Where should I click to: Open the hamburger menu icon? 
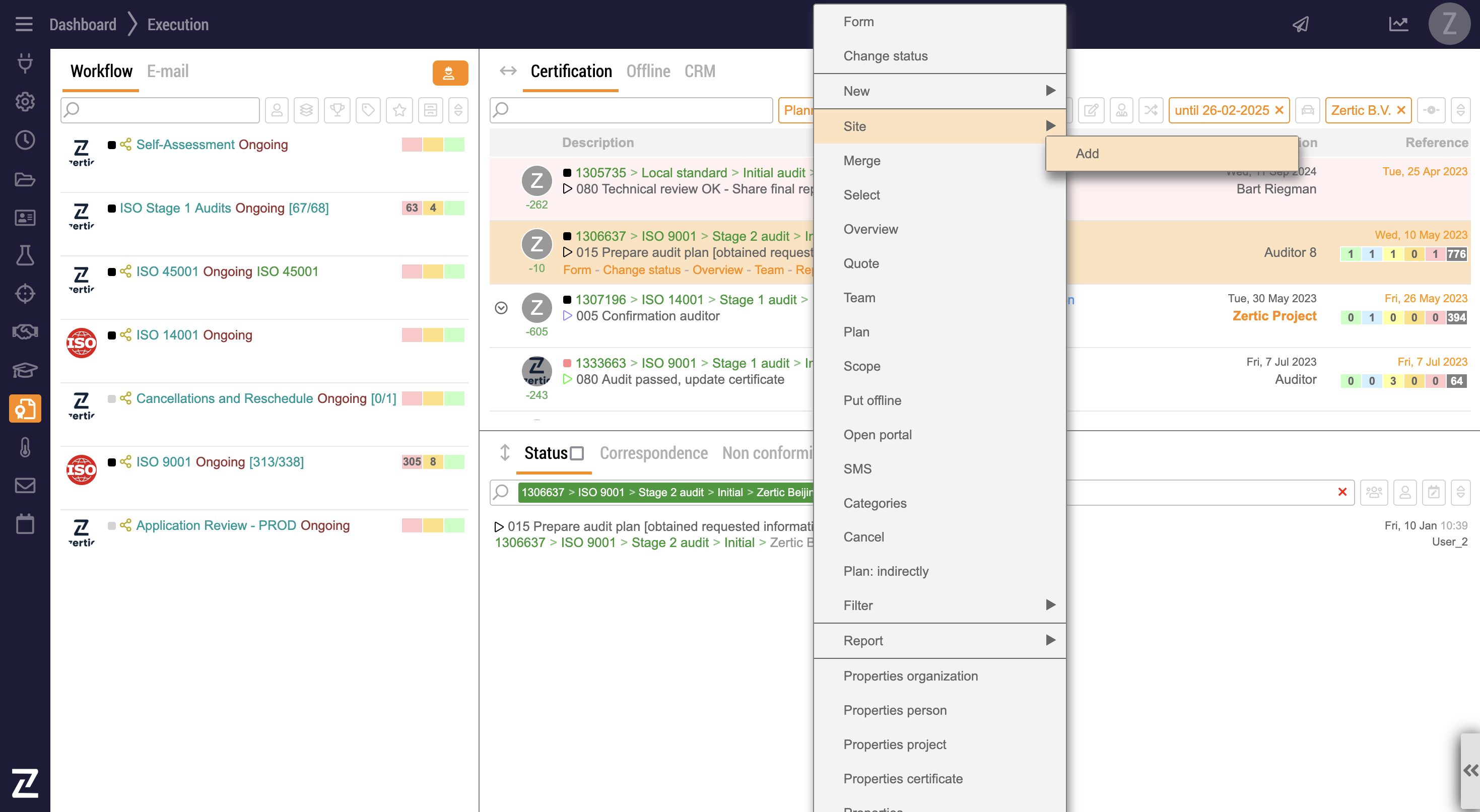click(24, 24)
